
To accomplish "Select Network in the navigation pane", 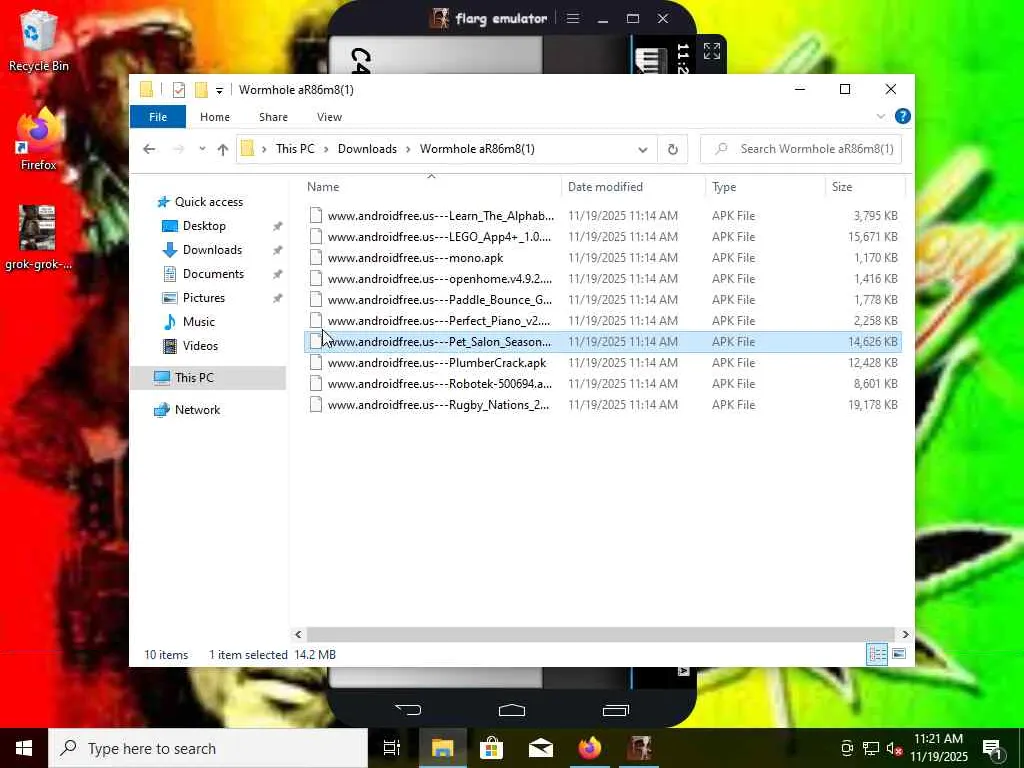I will pyautogui.click(x=197, y=409).
